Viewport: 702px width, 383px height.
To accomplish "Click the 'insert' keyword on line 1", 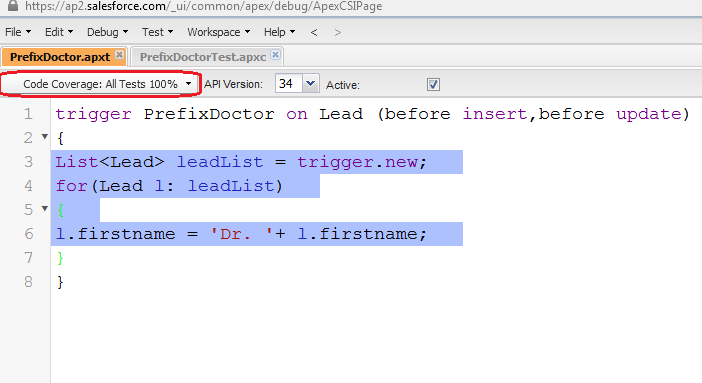I will pyautogui.click(x=495, y=114).
